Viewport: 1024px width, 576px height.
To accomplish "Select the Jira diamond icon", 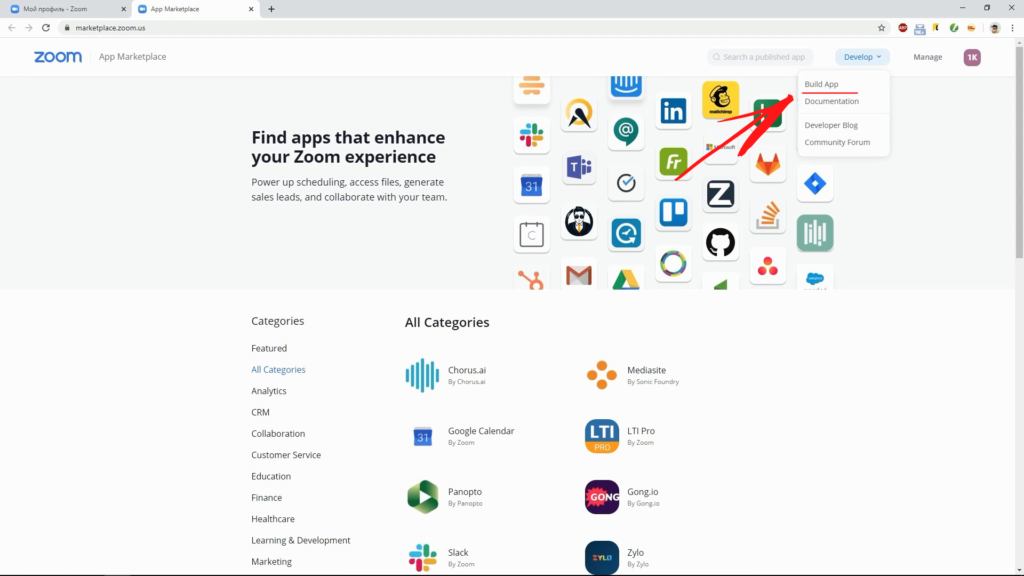I will coord(815,183).
